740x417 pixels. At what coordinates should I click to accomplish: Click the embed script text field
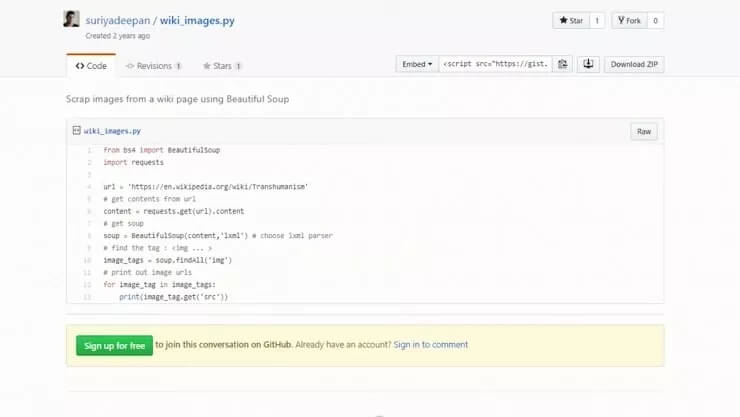tap(495, 65)
